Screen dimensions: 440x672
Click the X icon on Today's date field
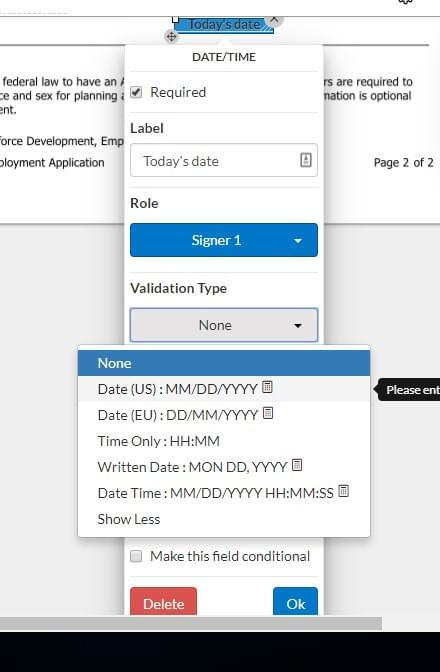[274, 19]
